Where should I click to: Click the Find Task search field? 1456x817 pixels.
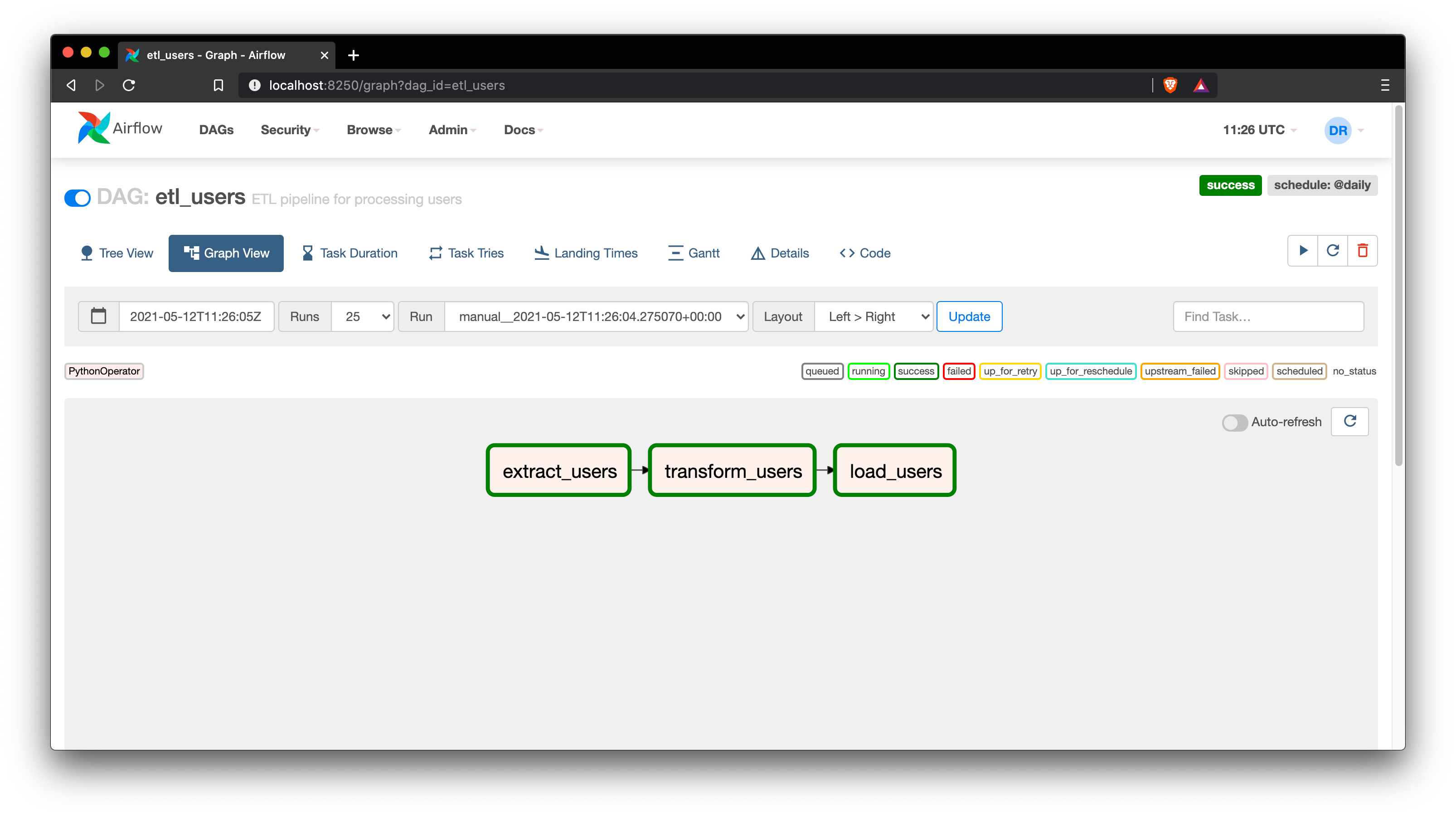(1268, 316)
